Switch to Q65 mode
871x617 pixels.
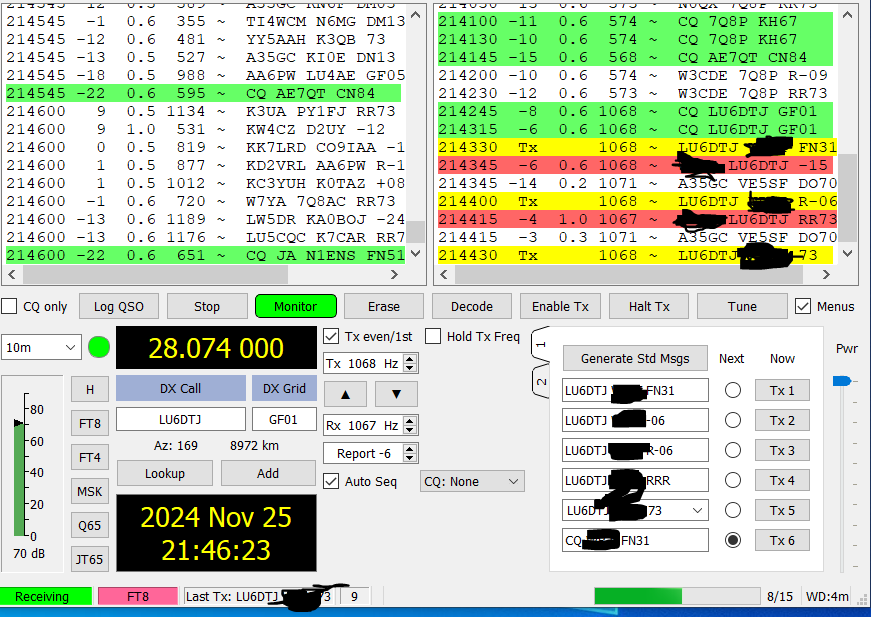click(x=90, y=525)
